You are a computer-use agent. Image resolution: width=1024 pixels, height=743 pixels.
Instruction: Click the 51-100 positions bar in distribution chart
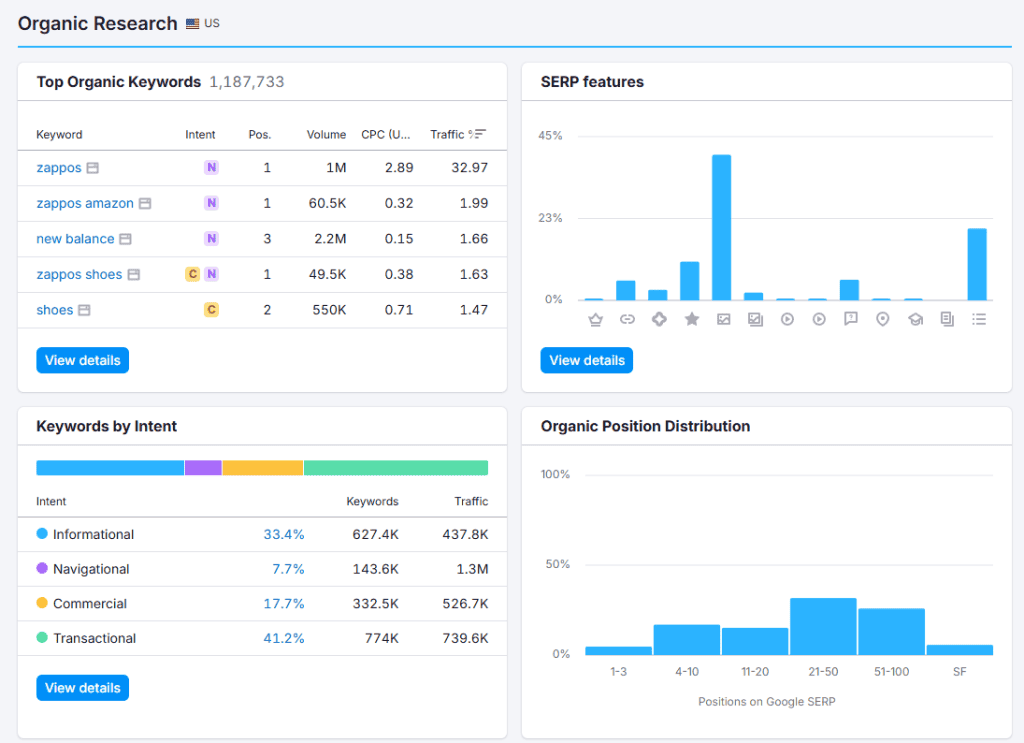(891, 631)
